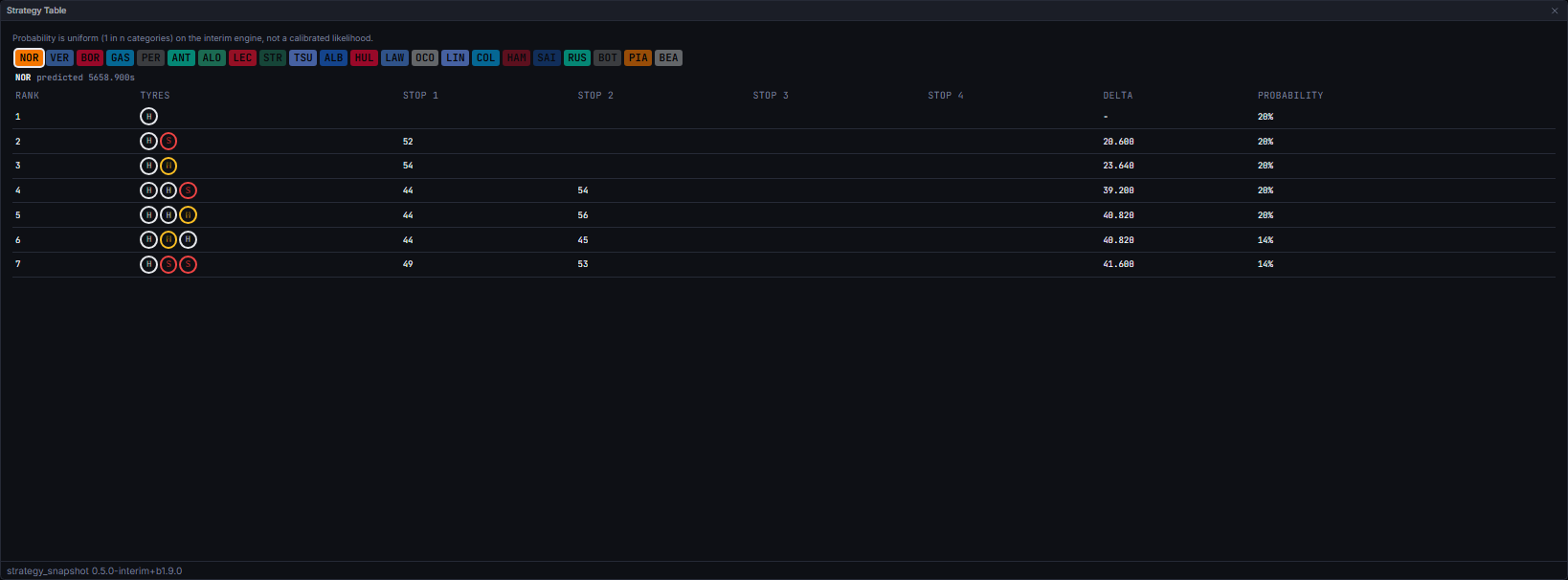Pick the HUL driver chip
The width and height of the screenshot is (1568, 580).
coord(364,57)
